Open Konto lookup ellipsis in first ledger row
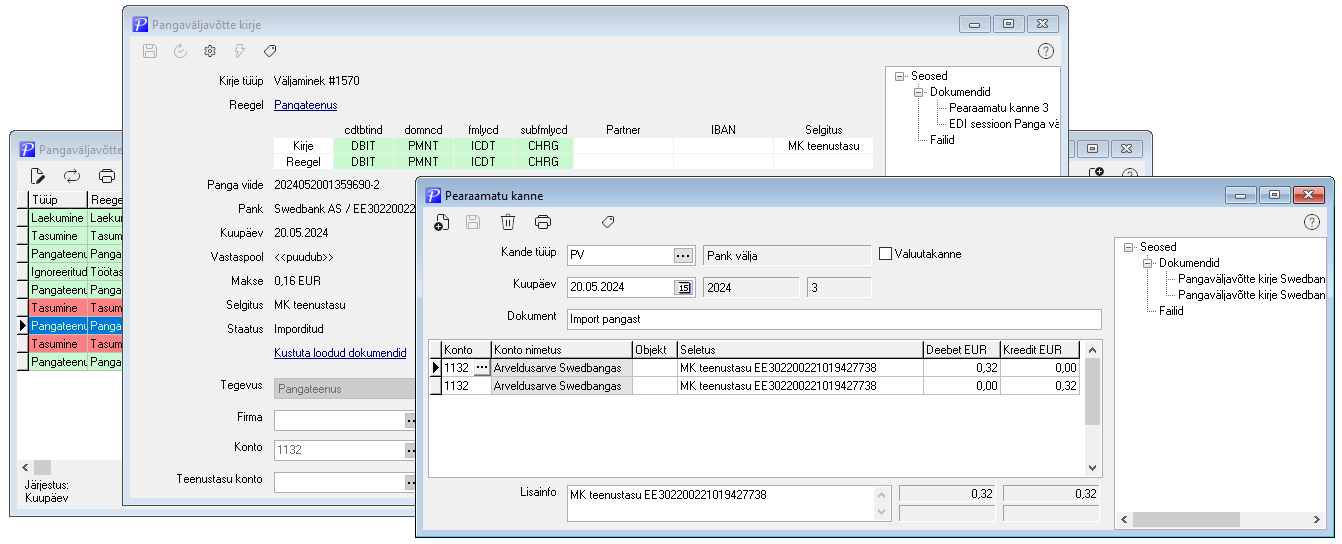The image size is (1342, 544). (482, 368)
